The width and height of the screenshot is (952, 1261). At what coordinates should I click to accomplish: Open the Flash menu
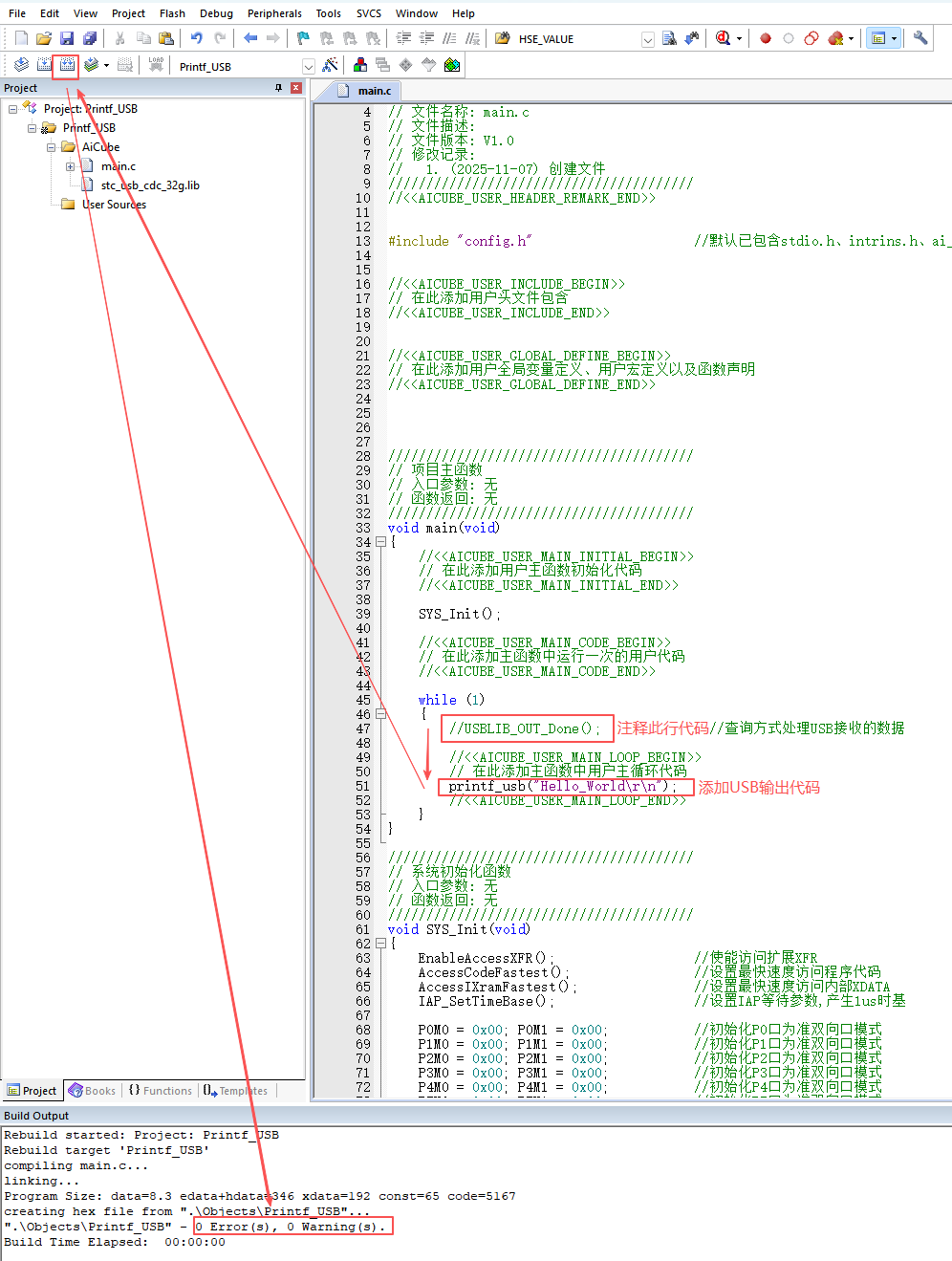click(172, 13)
